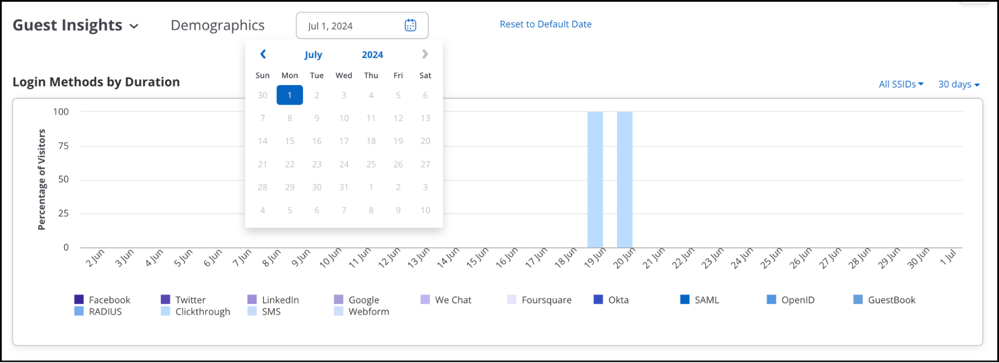The image size is (999, 363).
Task: Select the year 2024 in calendar header
Action: [373, 55]
